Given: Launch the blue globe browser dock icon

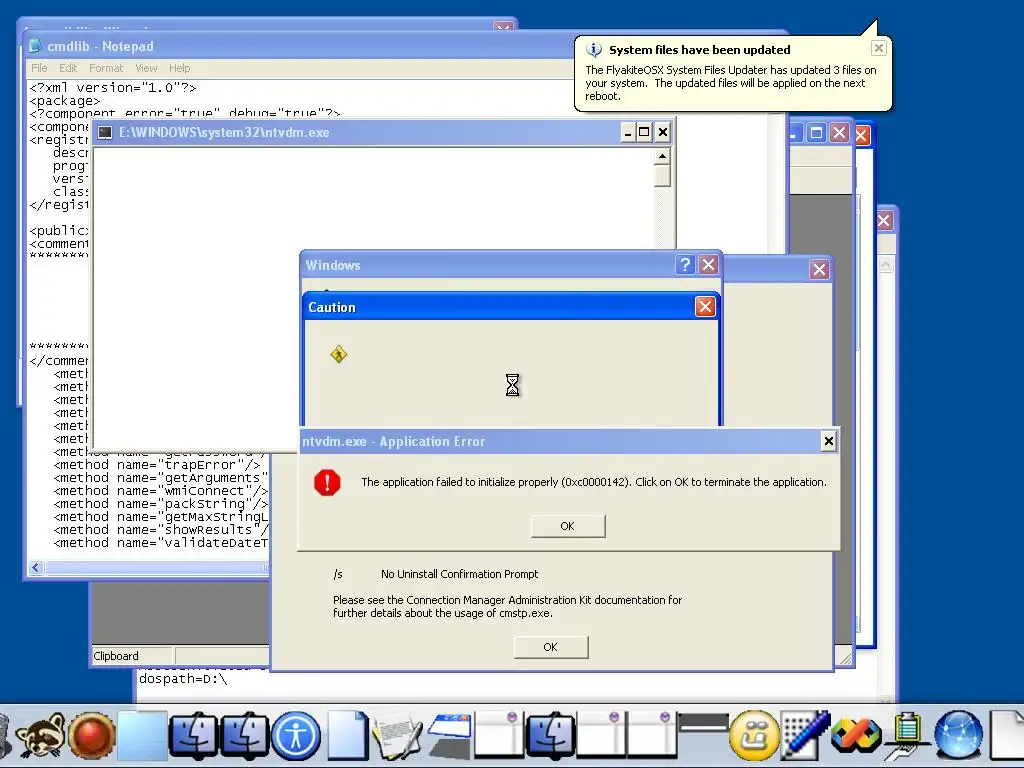Looking at the screenshot, I should (x=958, y=737).
